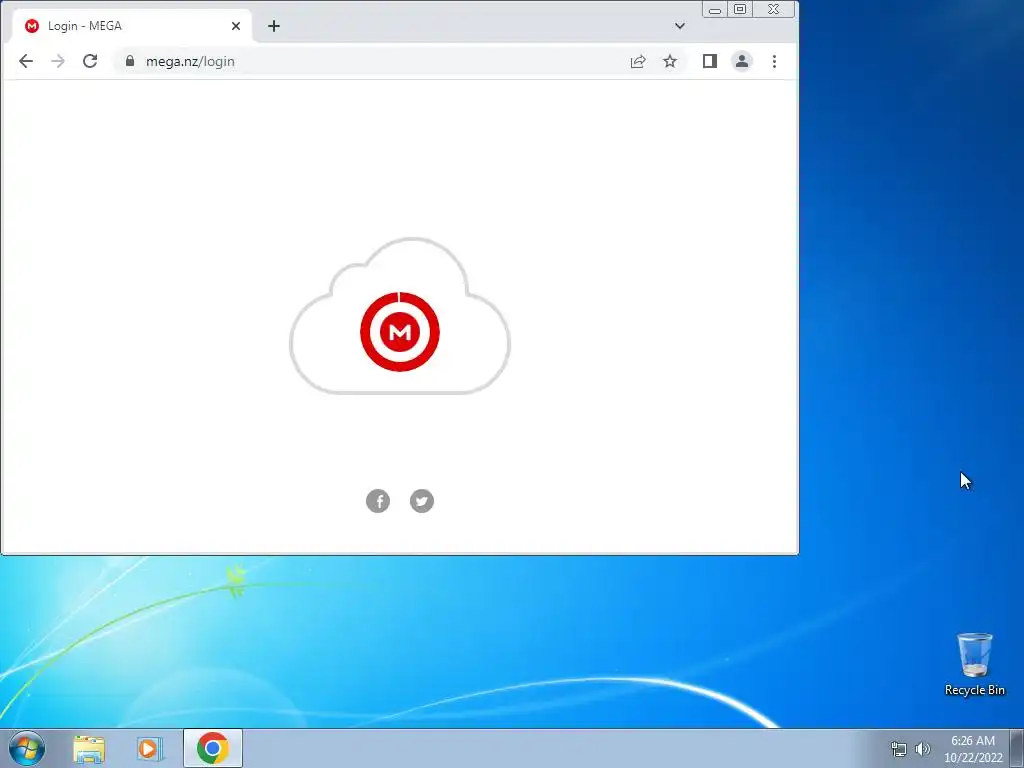This screenshot has width=1024, height=768.
Task: Open the Chrome profile avatar menu
Action: (x=742, y=61)
